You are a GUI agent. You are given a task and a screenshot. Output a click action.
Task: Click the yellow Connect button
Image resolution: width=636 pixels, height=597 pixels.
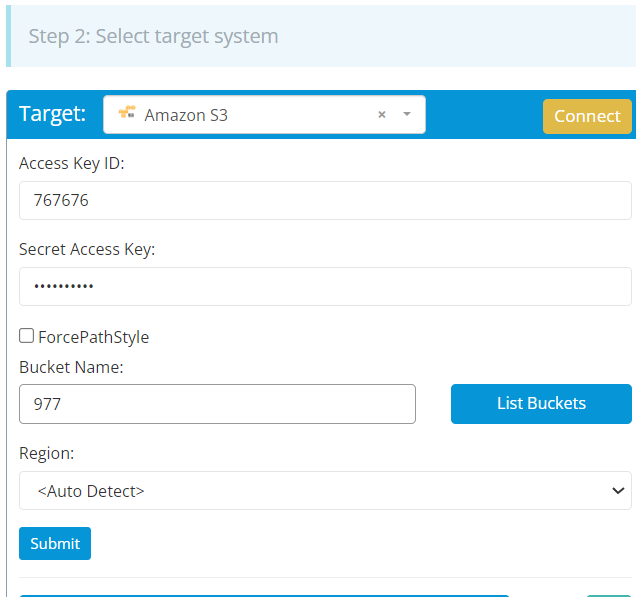click(x=587, y=116)
